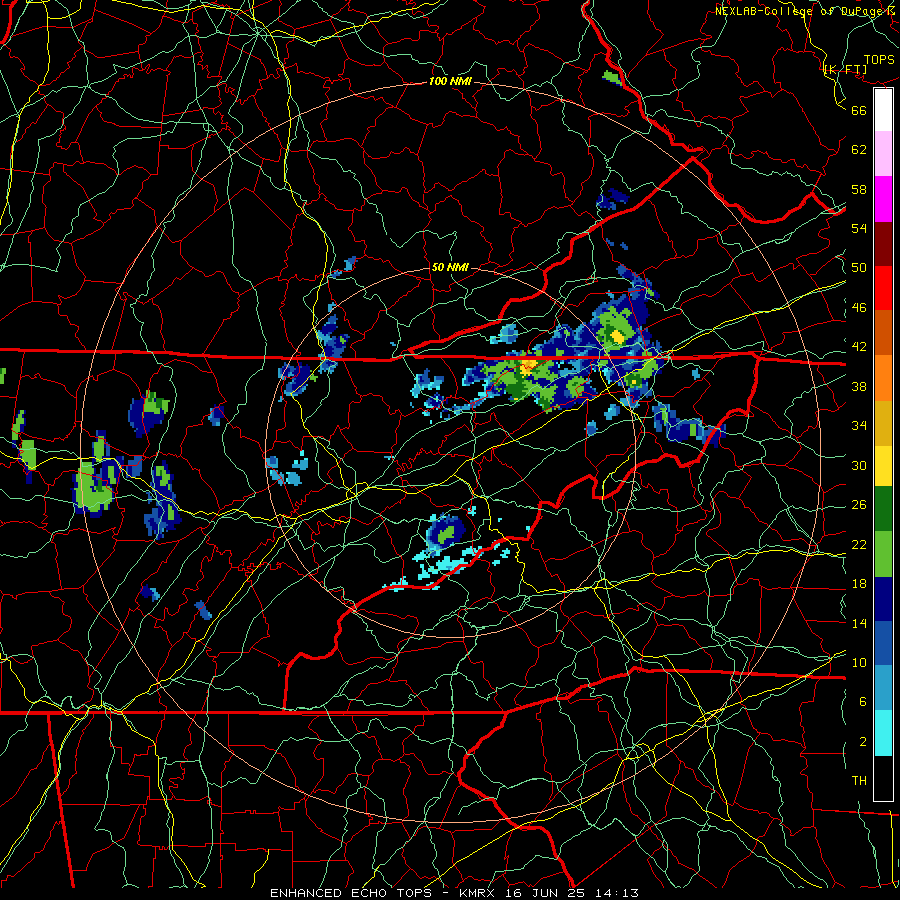This screenshot has height=900, width=900.
Task: Click the "66" legend value
Action: click(859, 110)
